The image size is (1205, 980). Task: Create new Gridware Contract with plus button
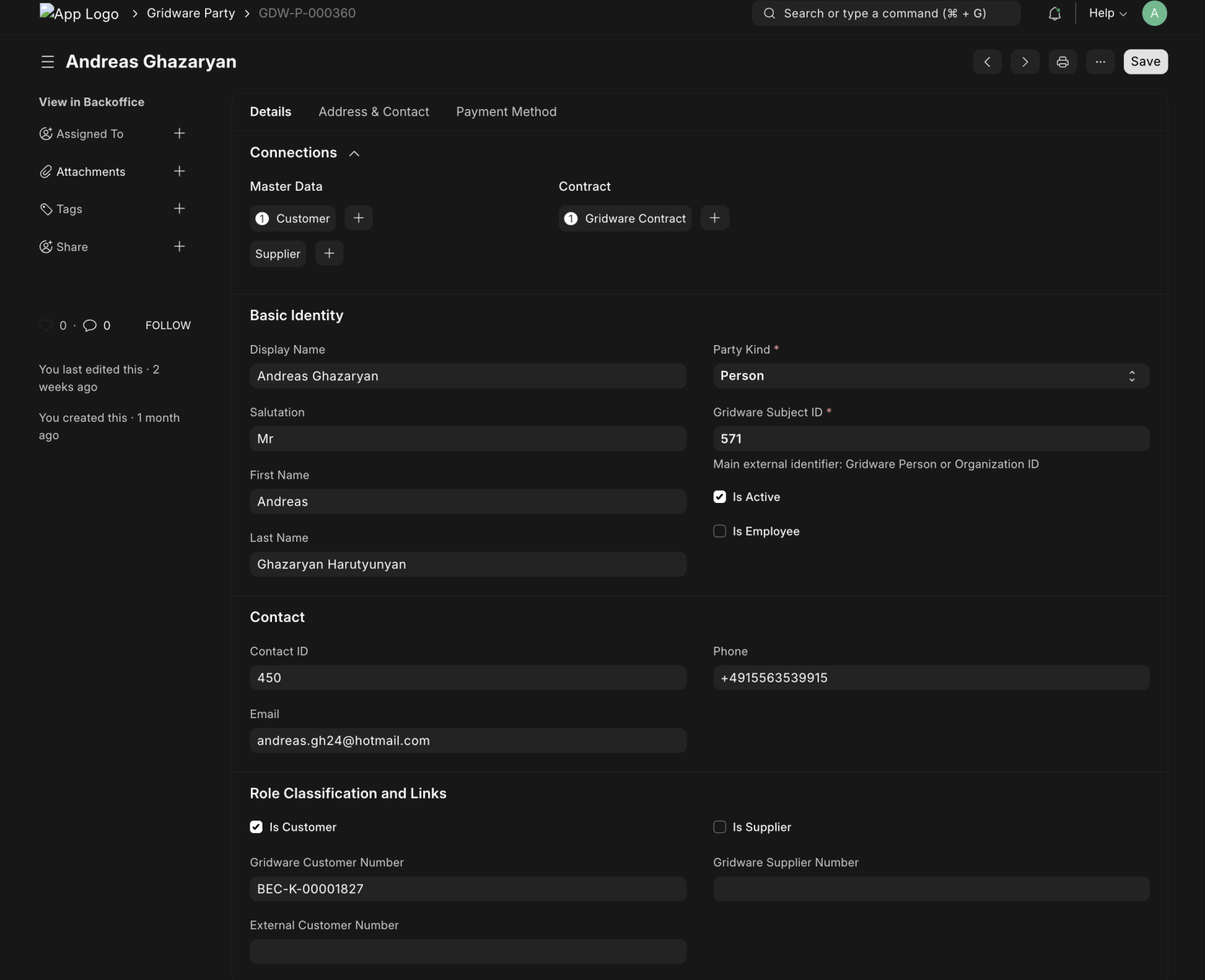714,218
